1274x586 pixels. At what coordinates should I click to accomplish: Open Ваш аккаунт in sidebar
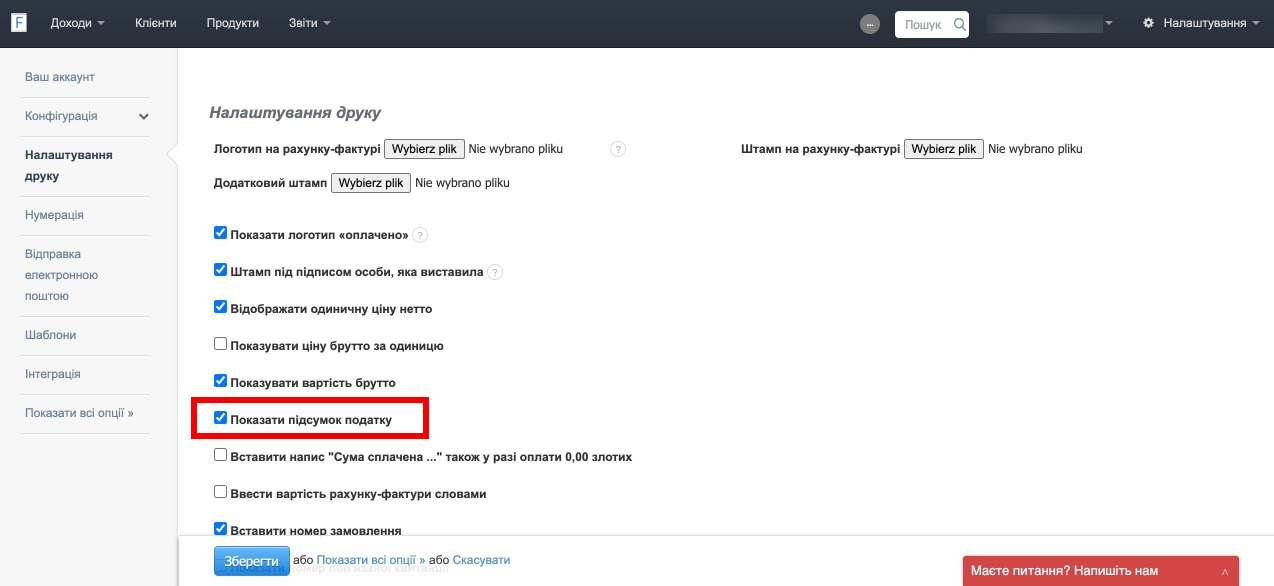click(x=60, y=77)
